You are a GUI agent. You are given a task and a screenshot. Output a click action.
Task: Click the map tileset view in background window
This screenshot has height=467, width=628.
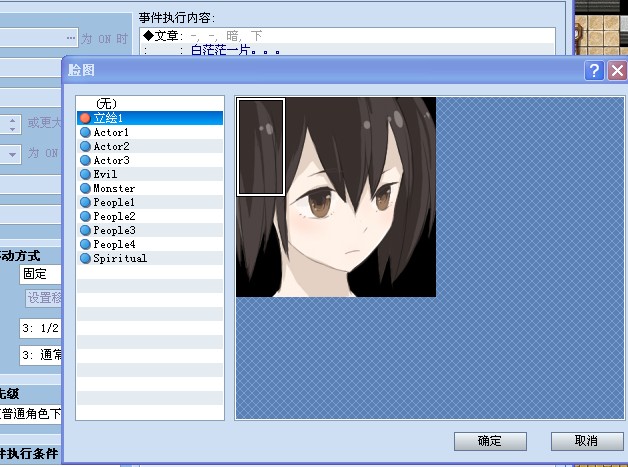[x=602, y=27]
